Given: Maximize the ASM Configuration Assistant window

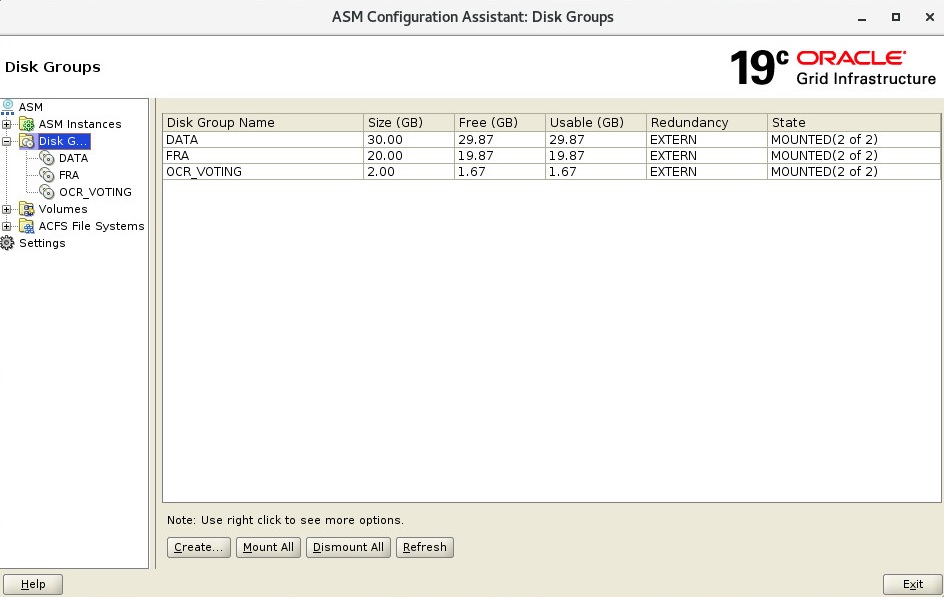Looking at the screenshot, I should 896,17.
